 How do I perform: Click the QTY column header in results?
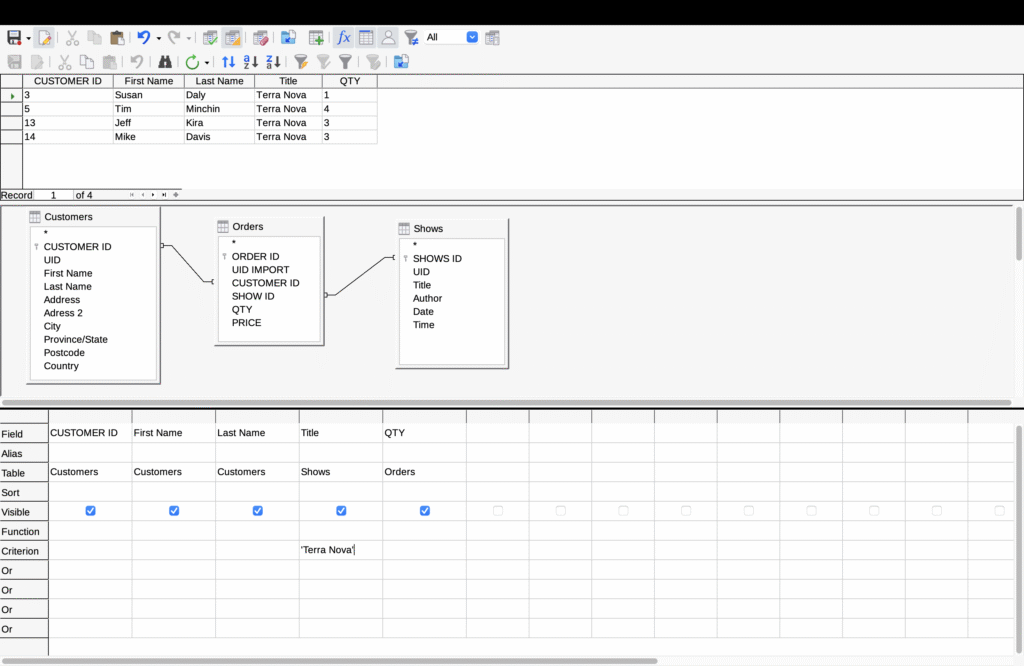349,81
